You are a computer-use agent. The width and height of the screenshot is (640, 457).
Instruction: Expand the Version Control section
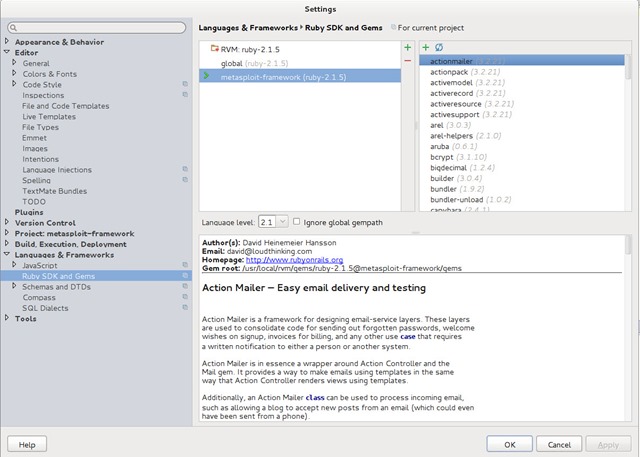[7, 222]
